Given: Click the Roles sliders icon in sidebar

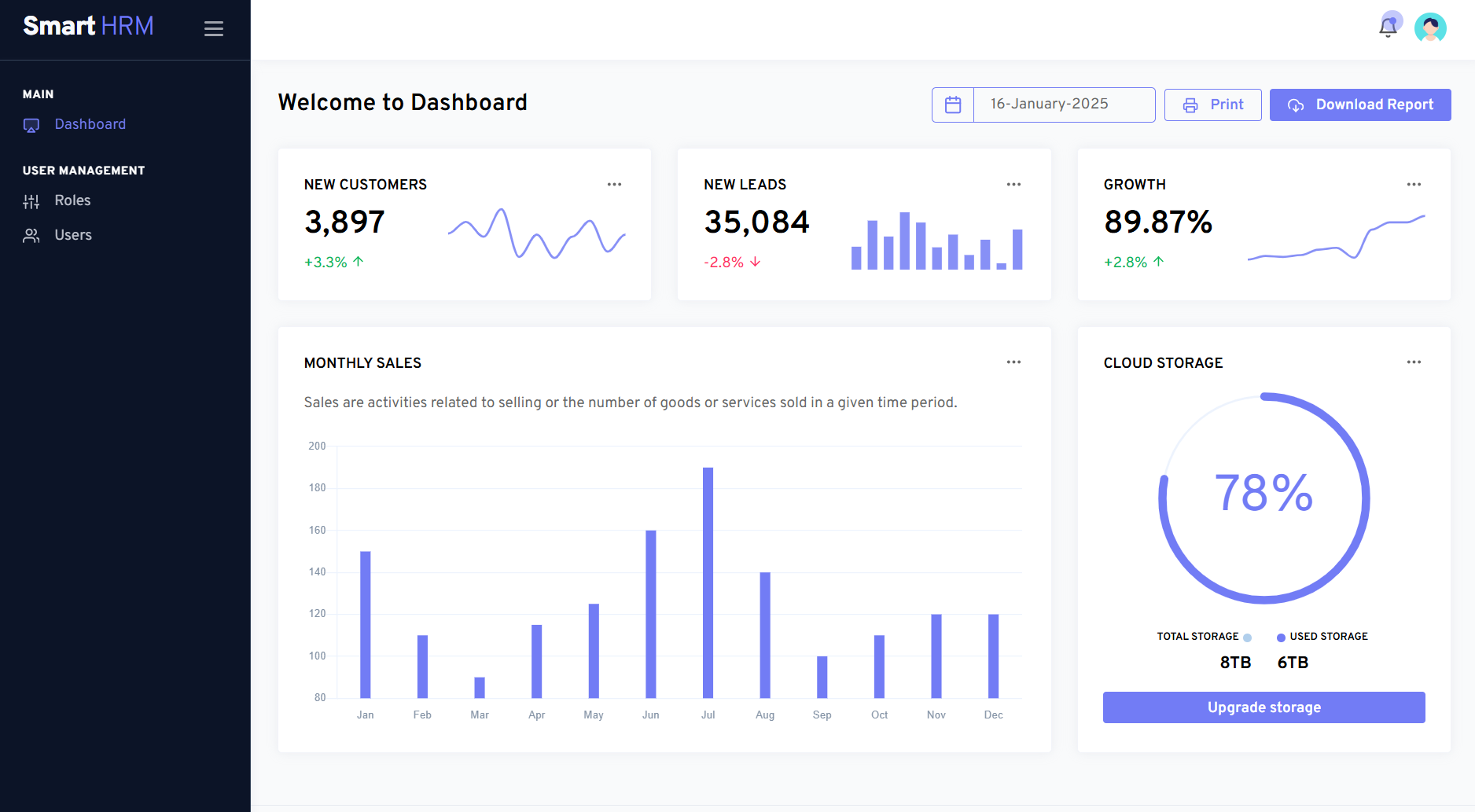Looking at the screenshot, I should [x=31, y=201].
